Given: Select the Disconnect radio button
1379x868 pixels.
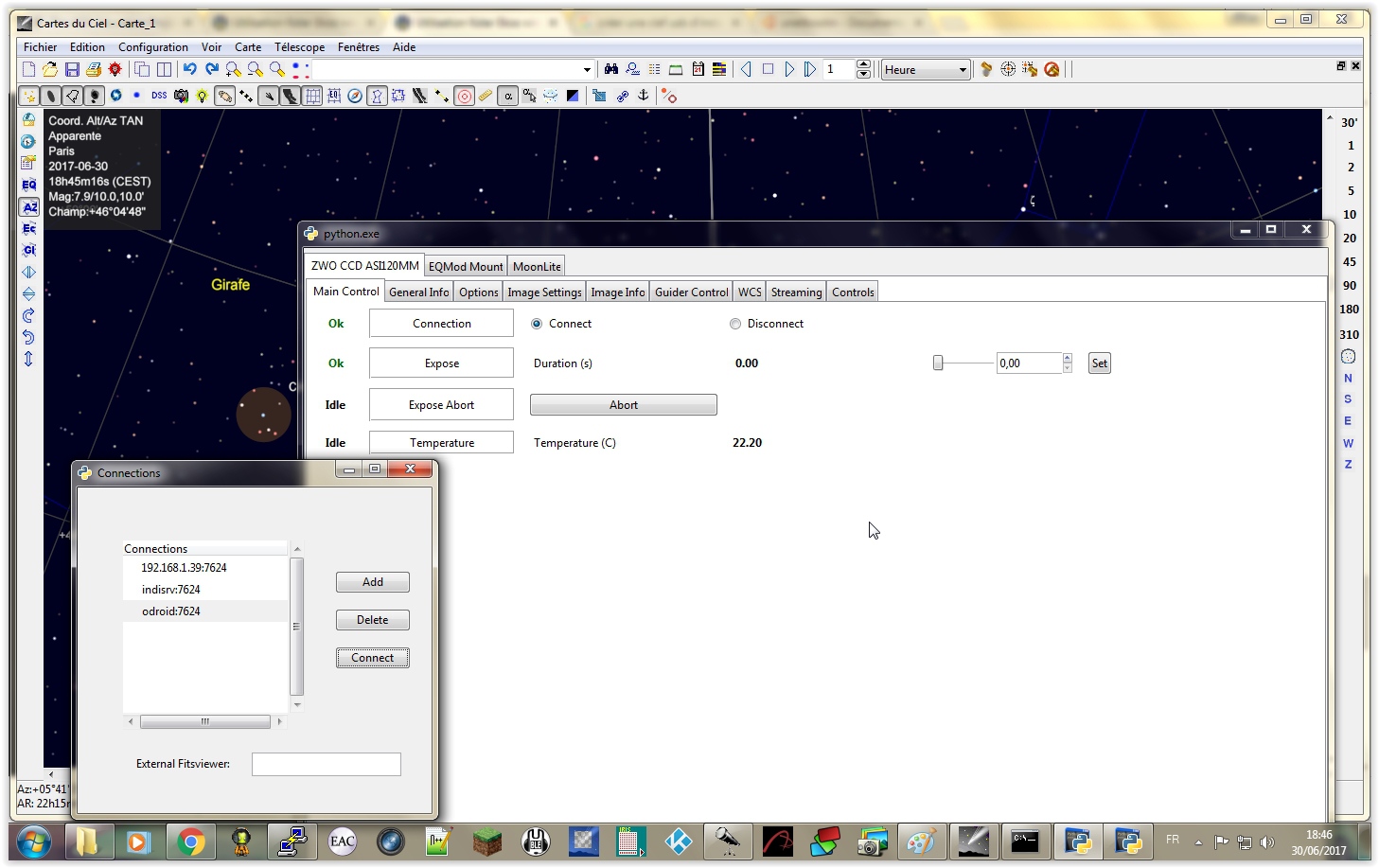Looking at the screenshot, I should tap(735, 324).
